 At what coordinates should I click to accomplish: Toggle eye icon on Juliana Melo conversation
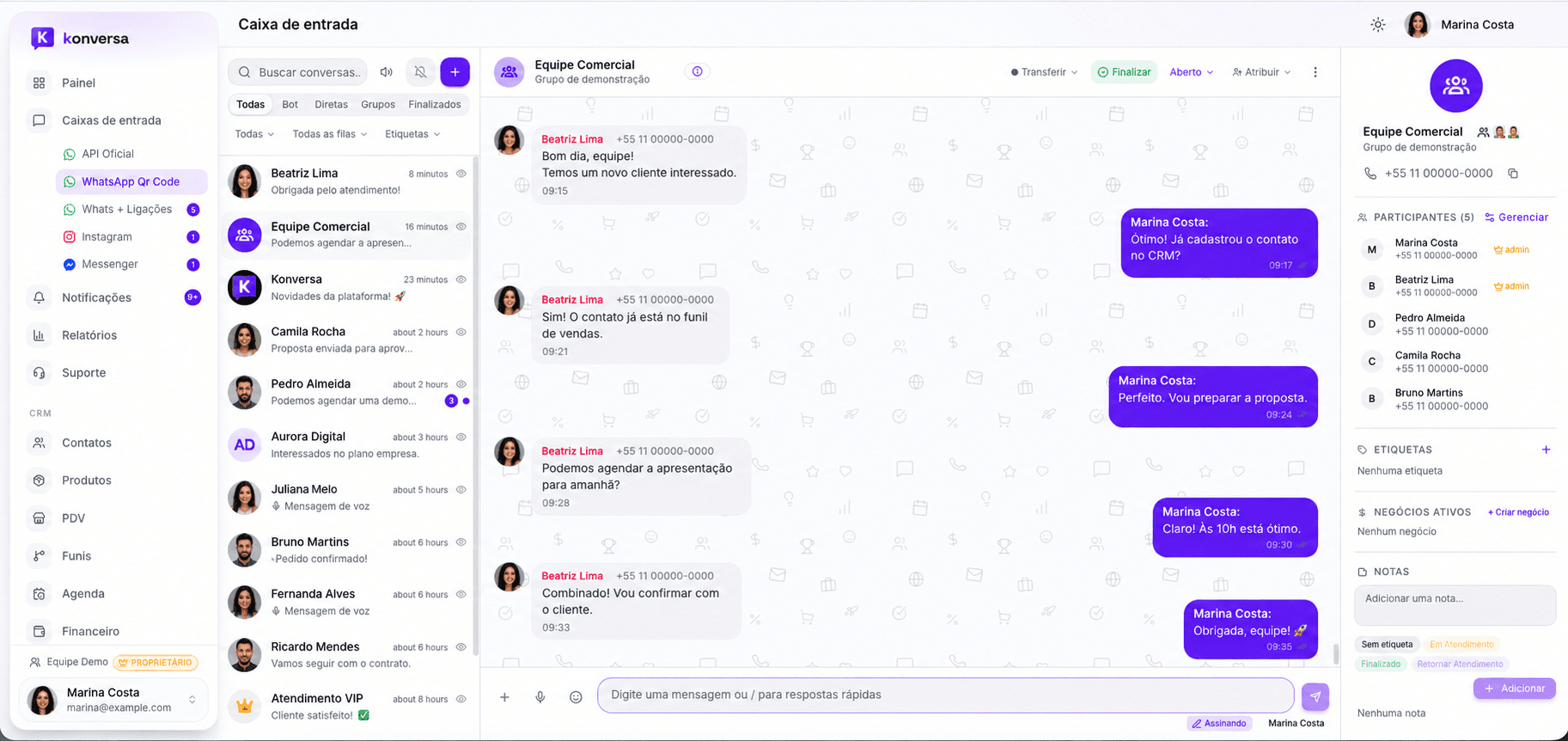coord(461,489)
